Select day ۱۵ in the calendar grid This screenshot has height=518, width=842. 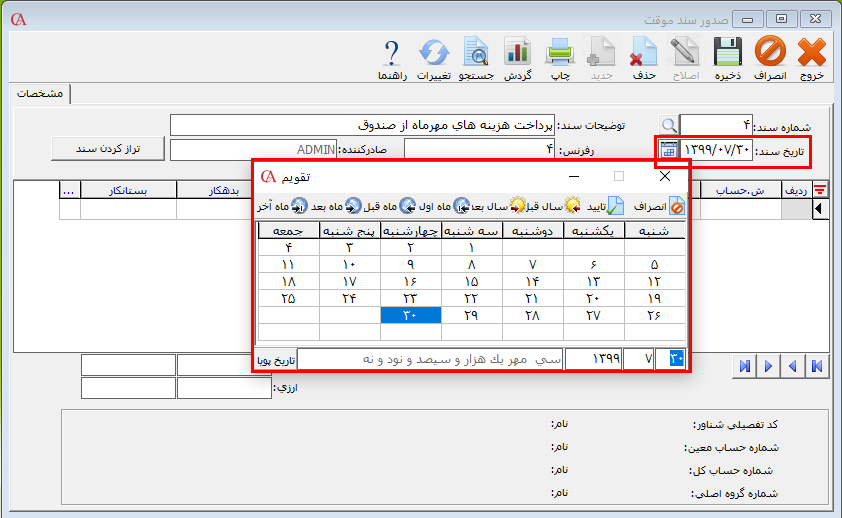471,281
